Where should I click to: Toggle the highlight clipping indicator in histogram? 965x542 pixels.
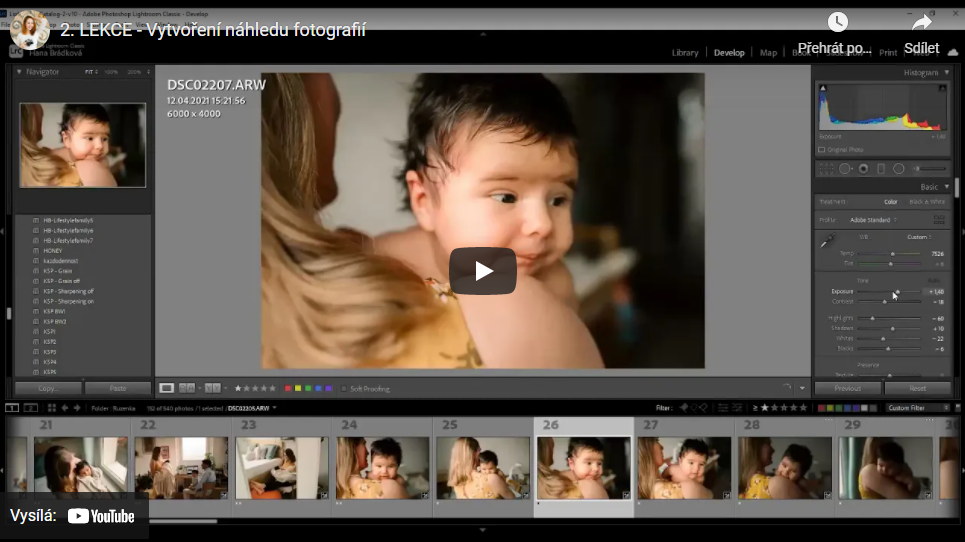942,88
